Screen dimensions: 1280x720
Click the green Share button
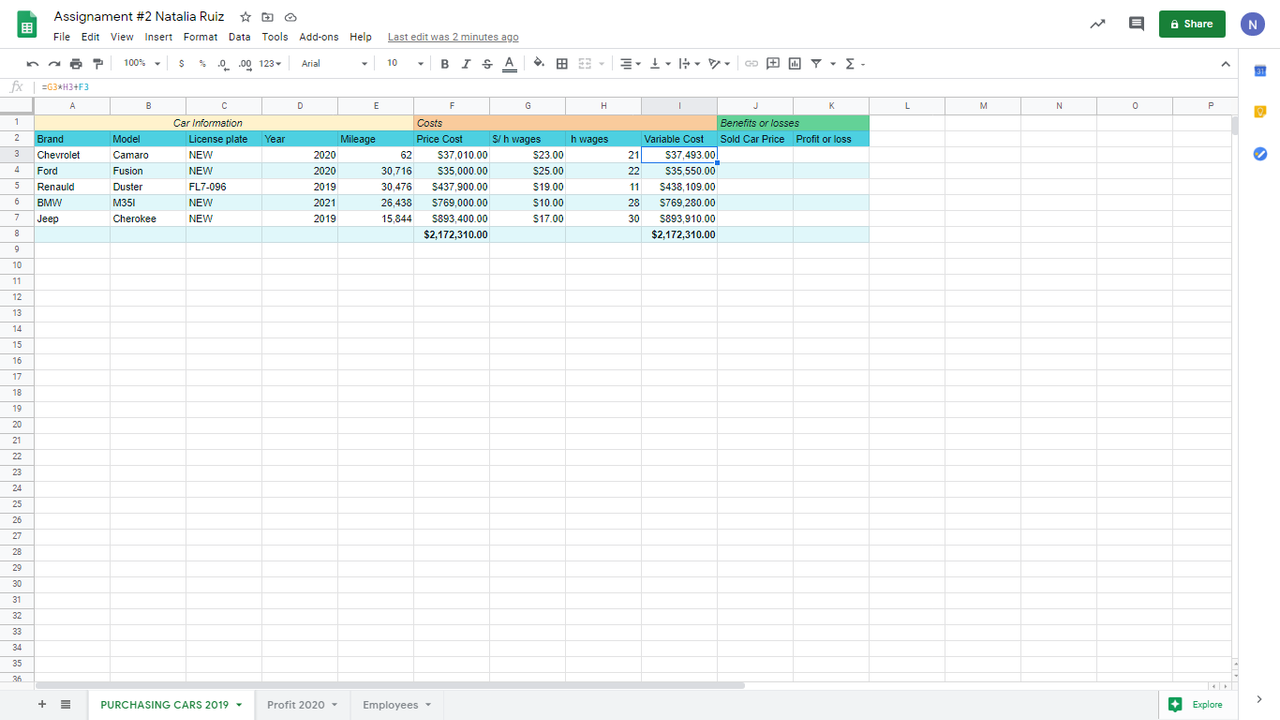1192,24
